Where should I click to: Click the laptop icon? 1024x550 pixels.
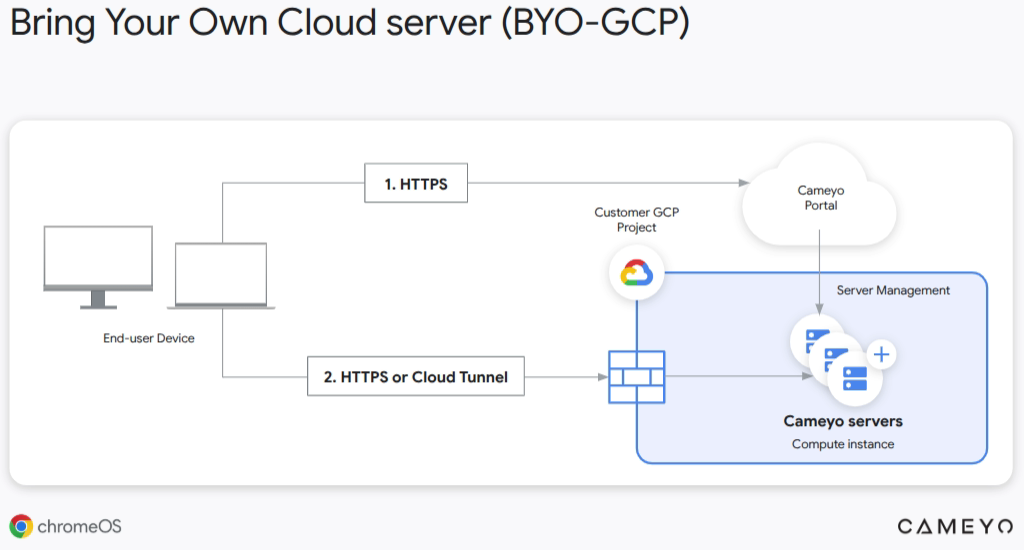(x=221, y=276)
